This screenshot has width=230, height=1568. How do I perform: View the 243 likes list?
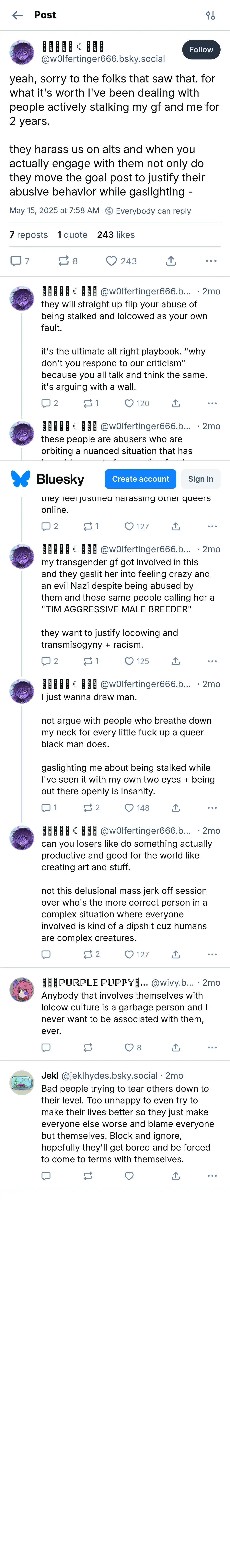pos(116,235)
